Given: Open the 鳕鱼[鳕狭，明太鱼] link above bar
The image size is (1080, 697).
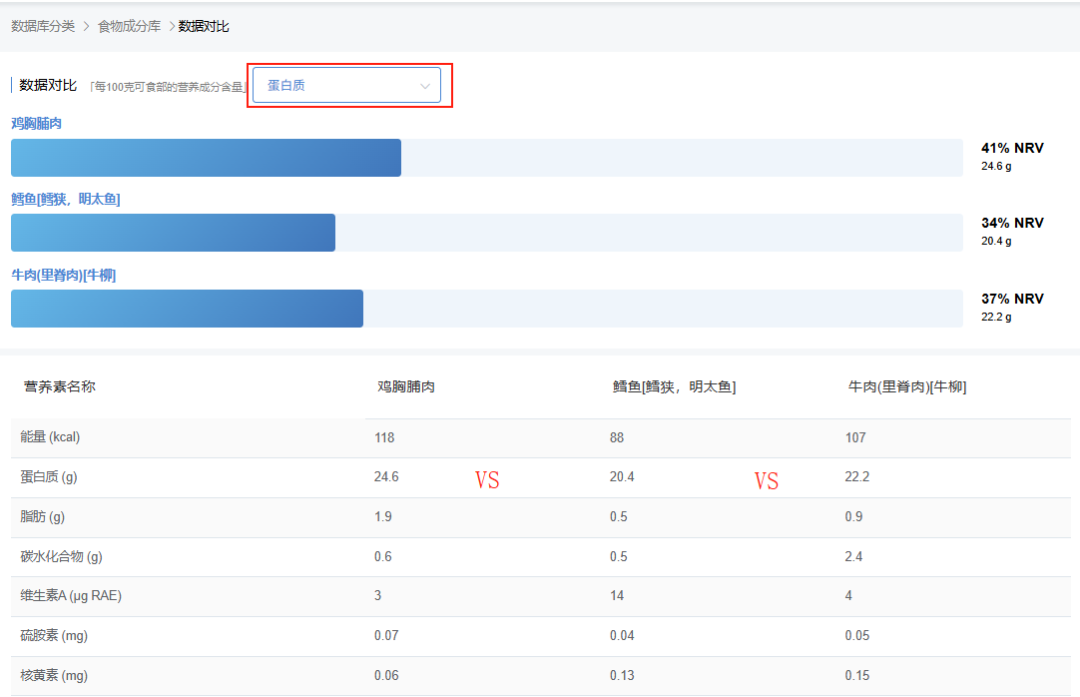Looking at the screenshot, I should (x=66, y=199).
